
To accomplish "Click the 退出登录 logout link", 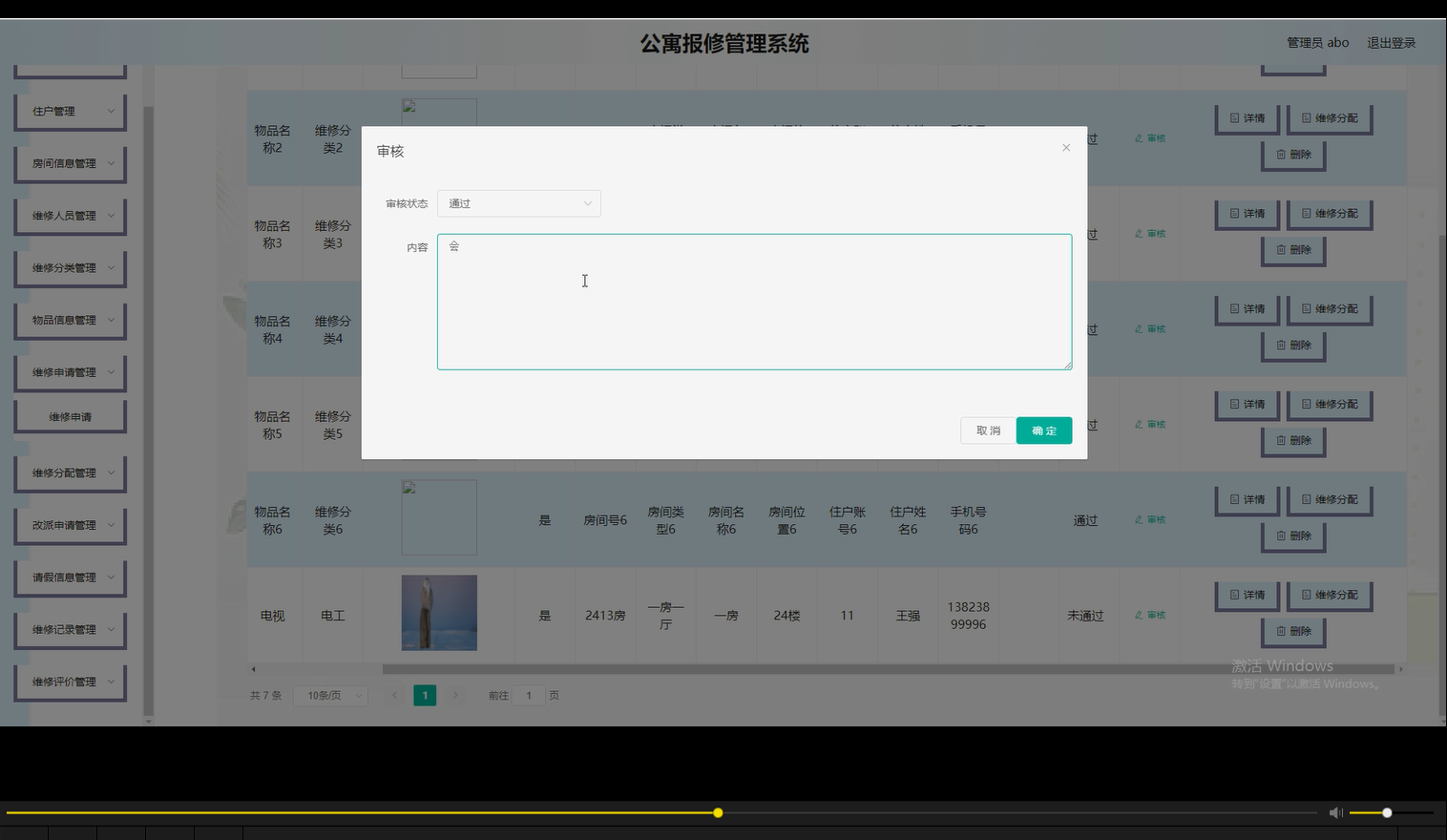I will point(1391,42).
